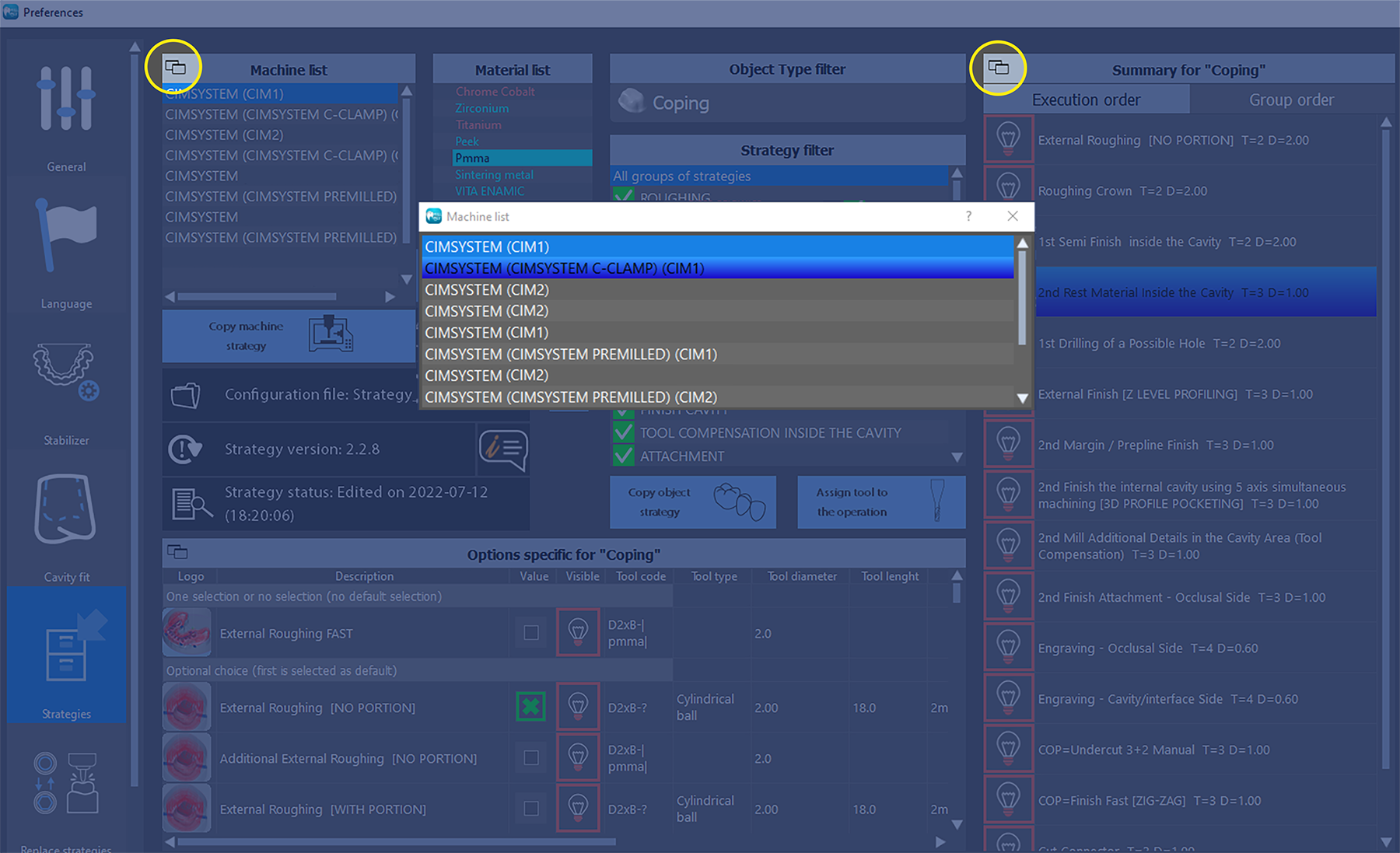Select the Strategies sidebar icon
The width and height of the screenshot is (1400, 853).
point(66,655)
